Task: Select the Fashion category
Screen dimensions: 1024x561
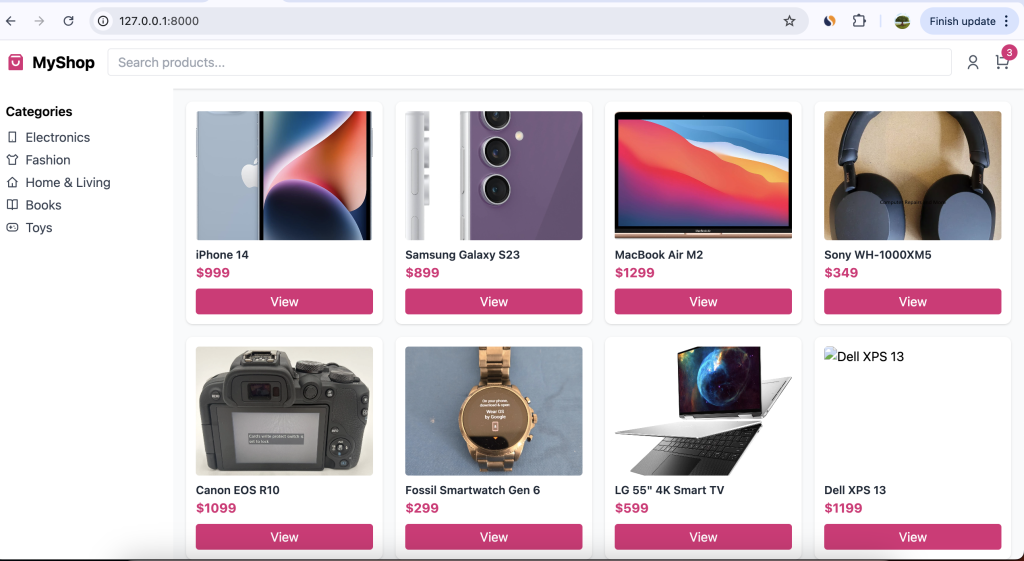Action: tap(48, 160)
